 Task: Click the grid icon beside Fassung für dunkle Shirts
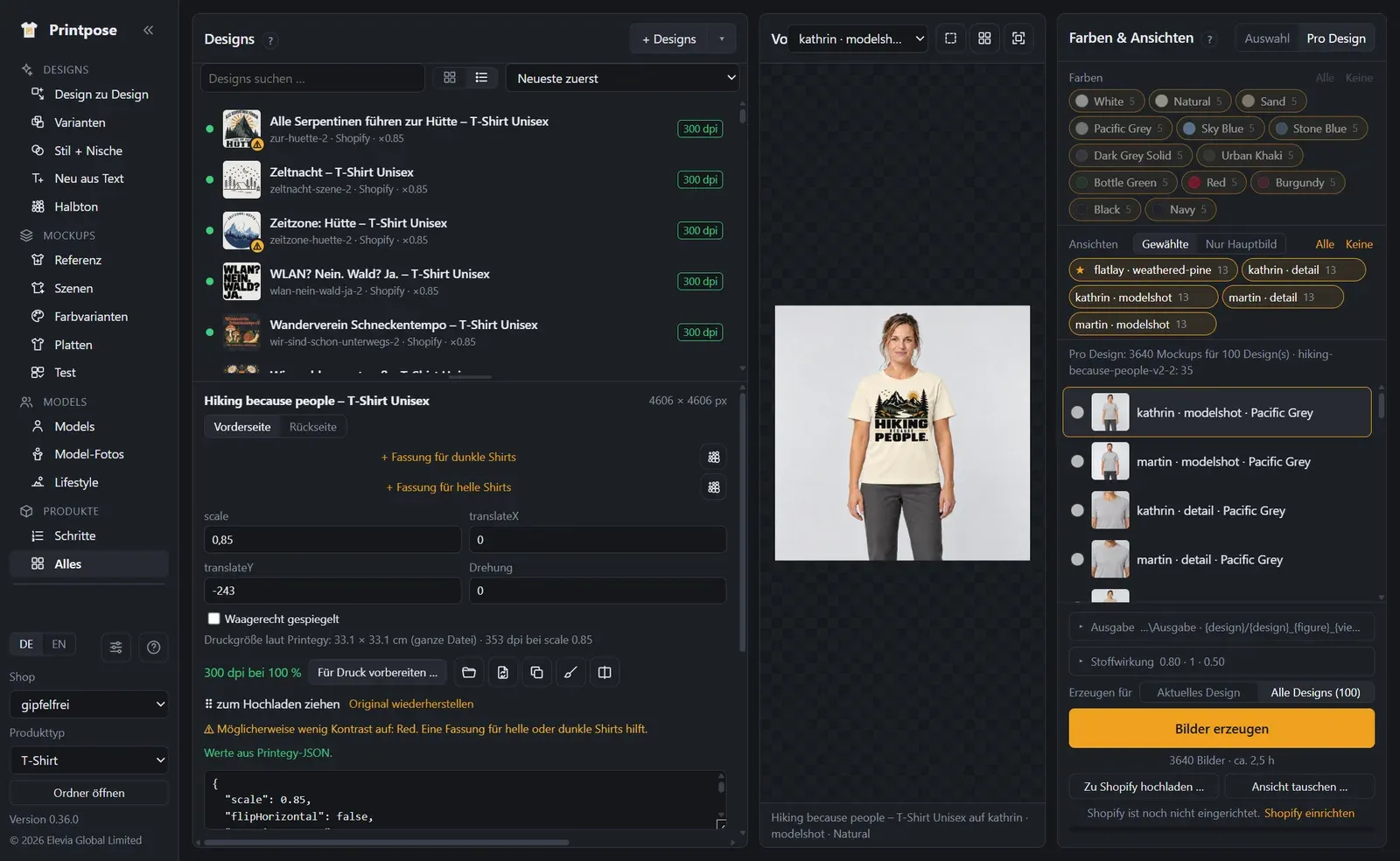coord(714,457)
